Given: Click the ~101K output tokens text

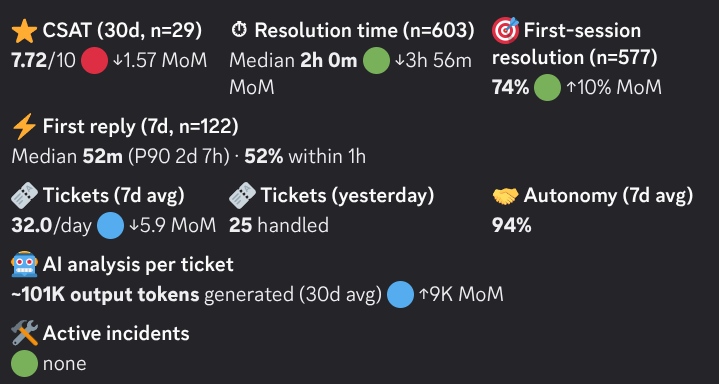Looking at the screenshot, I should click(x=105, y=295).
